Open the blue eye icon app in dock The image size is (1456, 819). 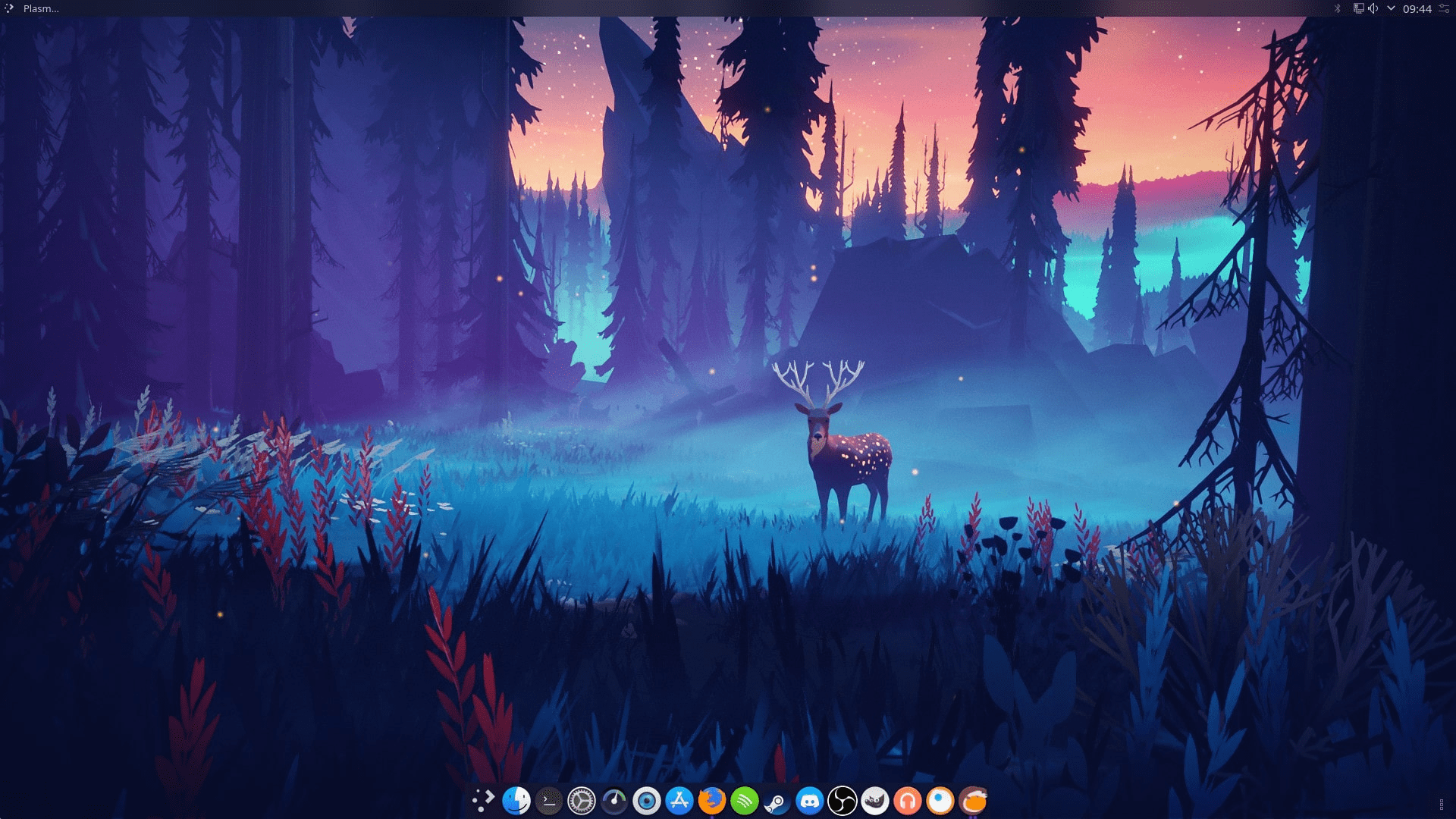(x=647, y=801)
